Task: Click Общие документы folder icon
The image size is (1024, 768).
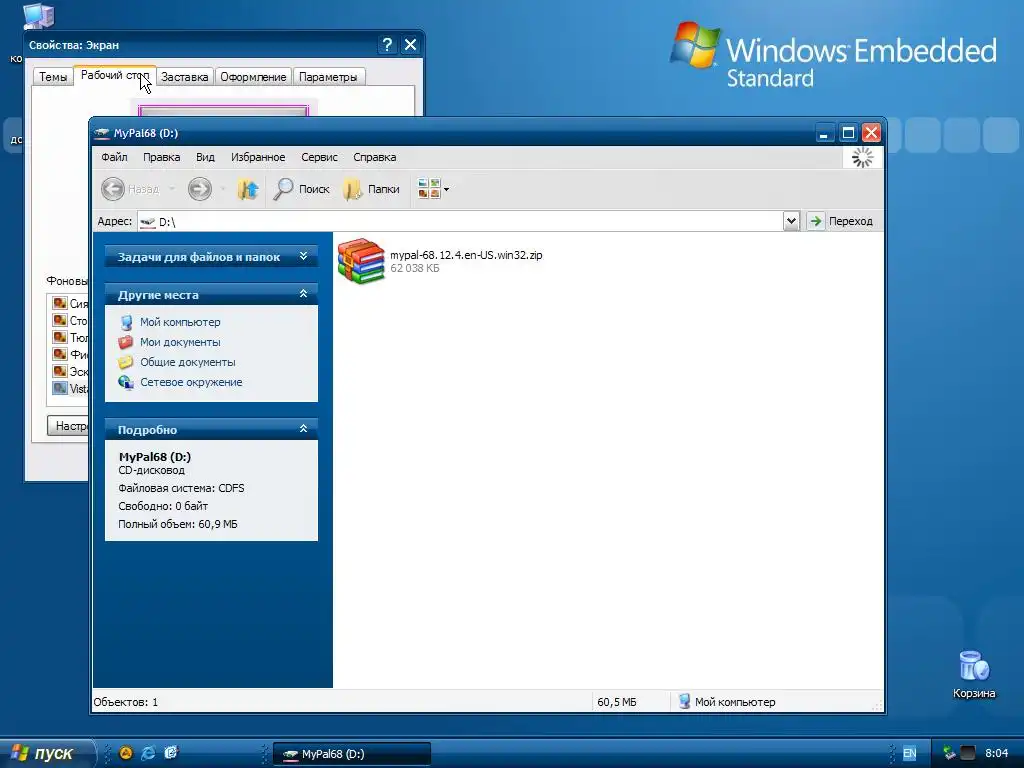Action: (x=126, y=362)
